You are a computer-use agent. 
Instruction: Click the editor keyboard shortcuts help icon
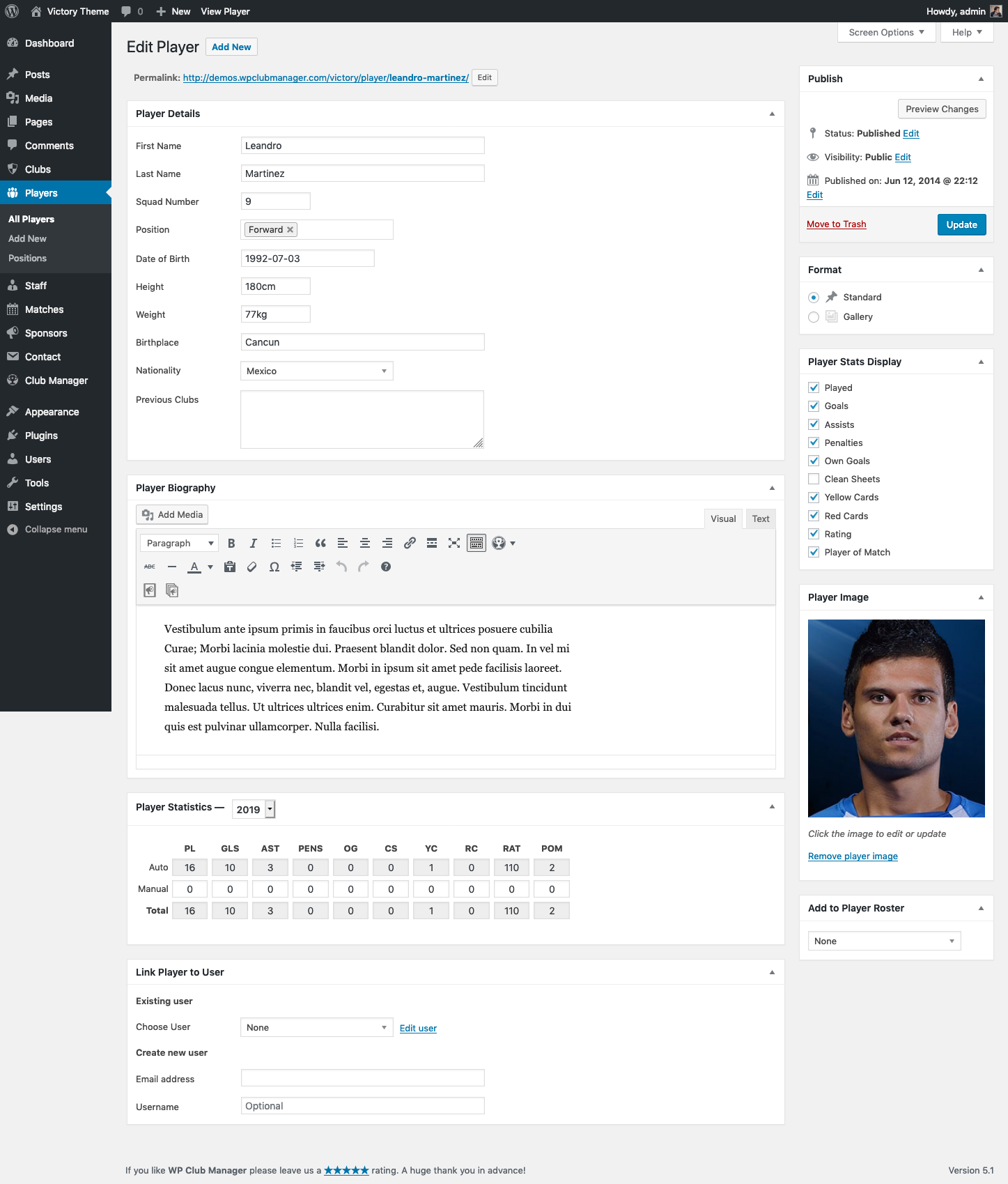pyautogui.click(x=386, y=567)
